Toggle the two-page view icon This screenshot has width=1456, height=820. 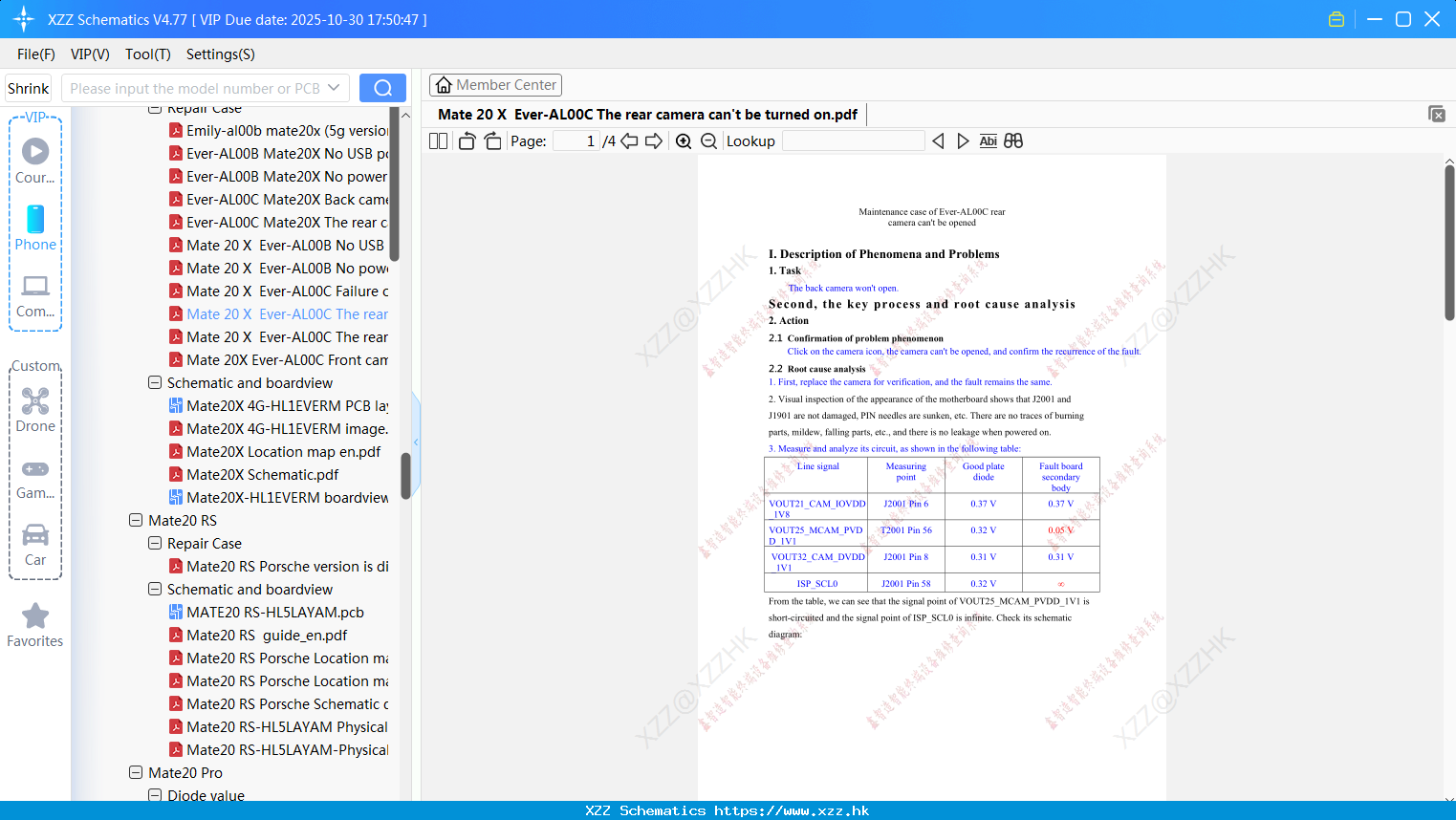pos(438,141)
